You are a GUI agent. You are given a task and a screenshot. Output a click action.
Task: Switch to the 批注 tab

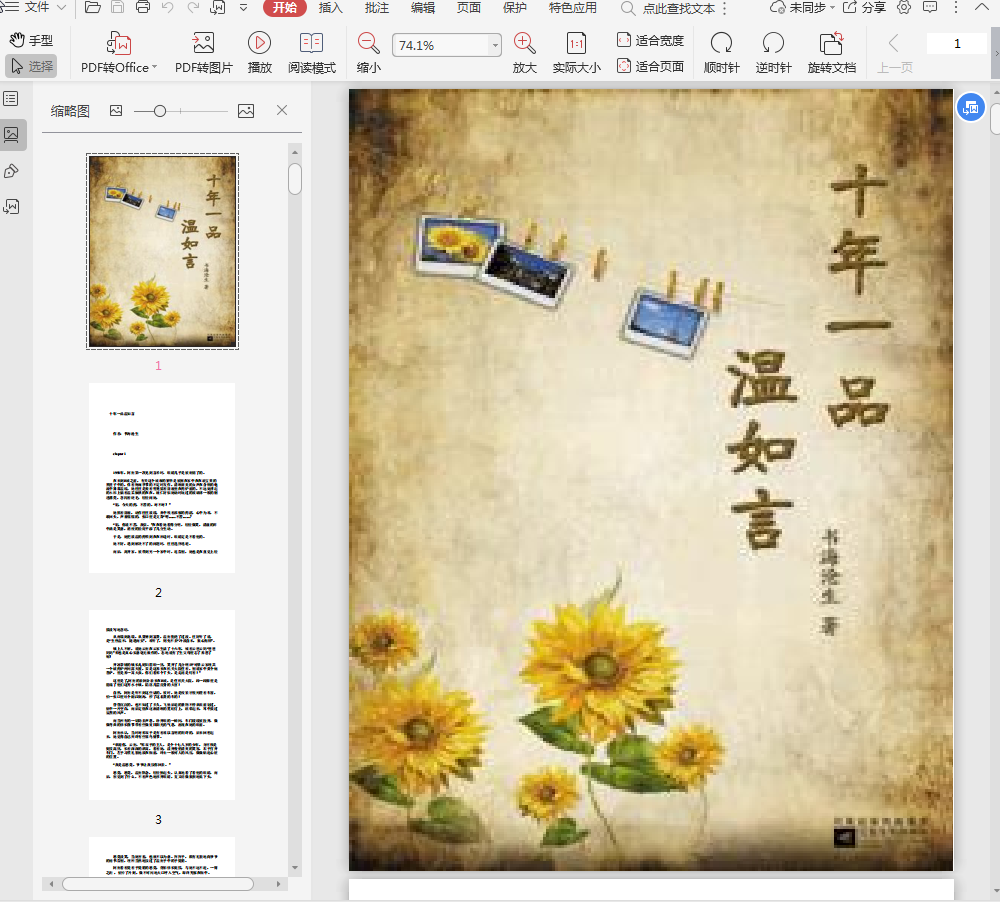(x=377, y=8)
